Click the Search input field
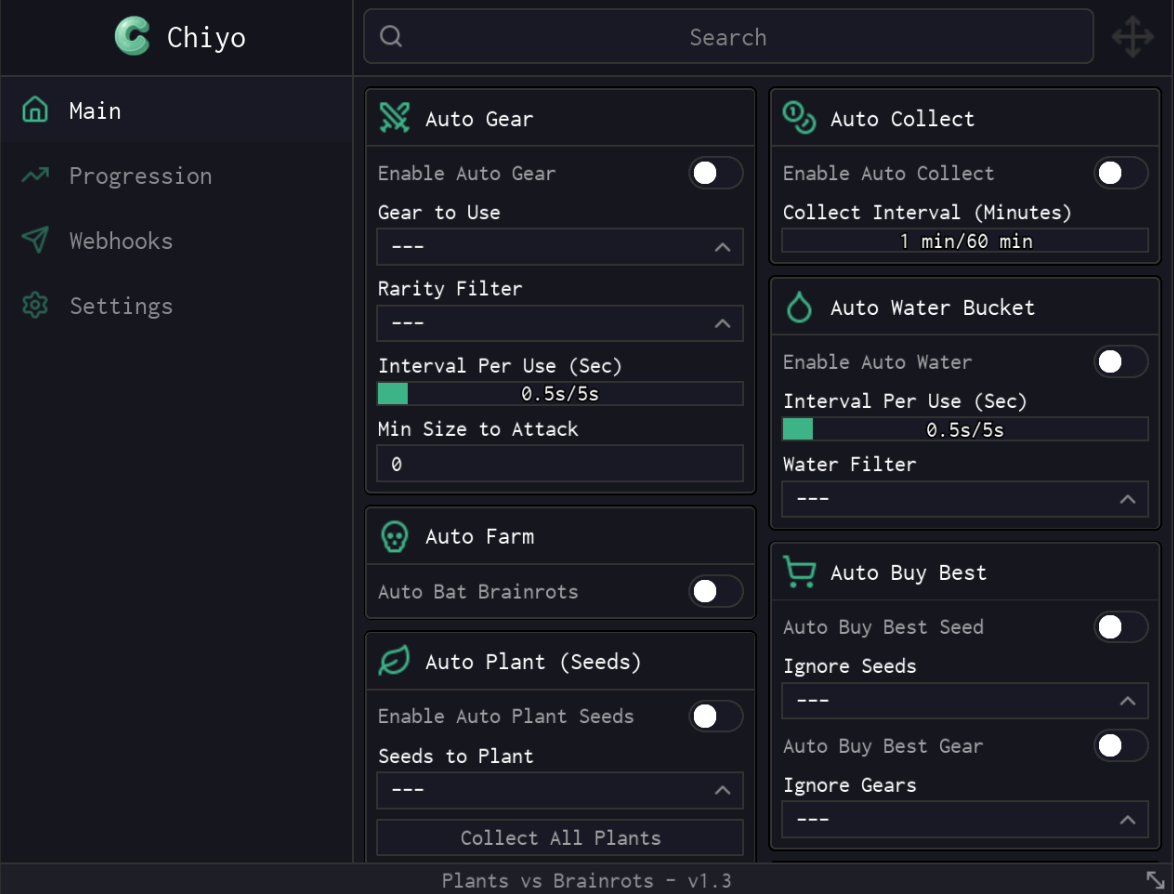Viewport: 1174px width, 894px height. 729,37
